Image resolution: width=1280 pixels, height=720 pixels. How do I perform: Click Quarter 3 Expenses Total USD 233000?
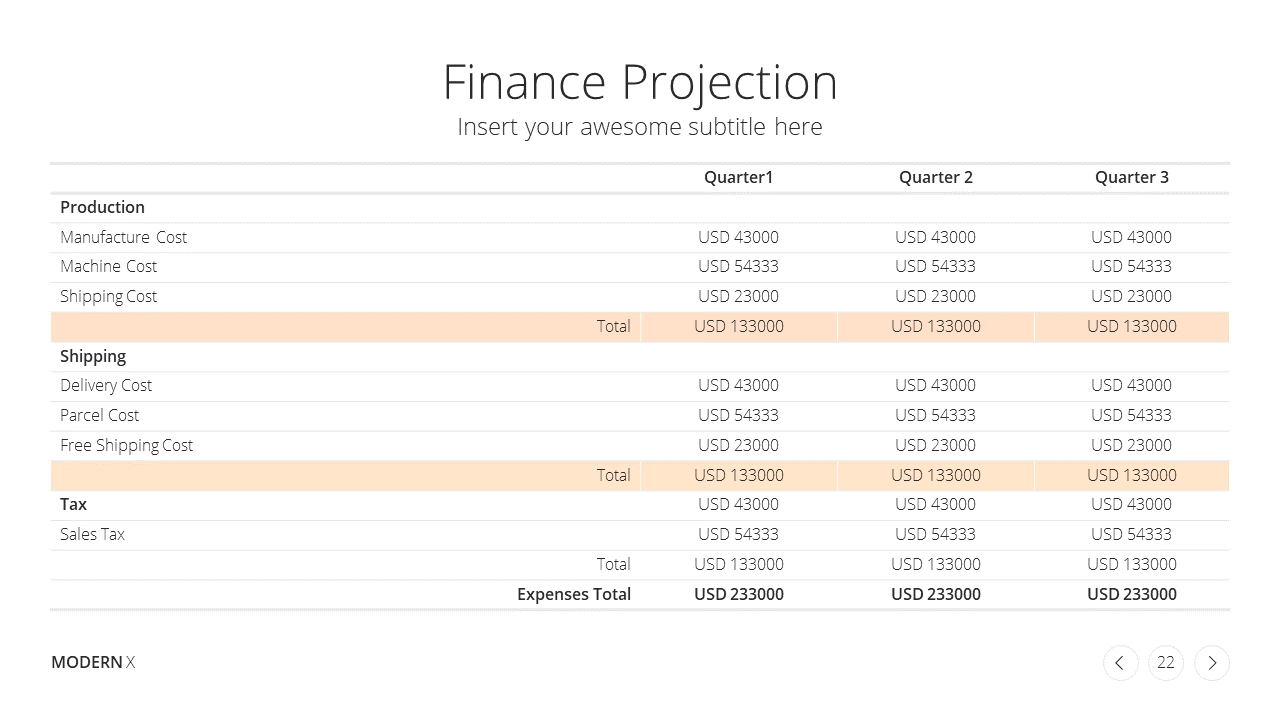[x=1132, y=594]
